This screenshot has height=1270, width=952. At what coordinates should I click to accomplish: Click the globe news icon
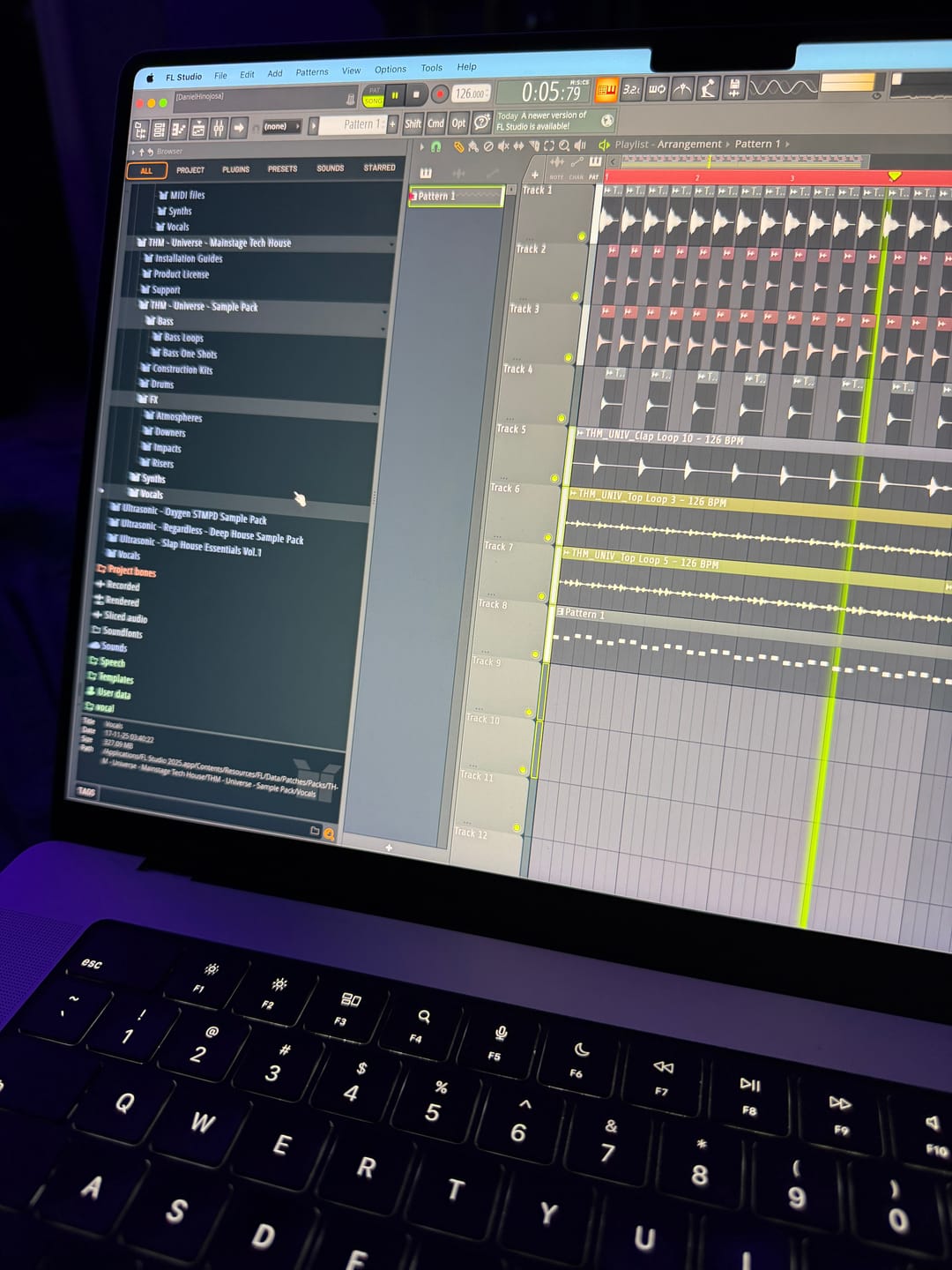606,121
